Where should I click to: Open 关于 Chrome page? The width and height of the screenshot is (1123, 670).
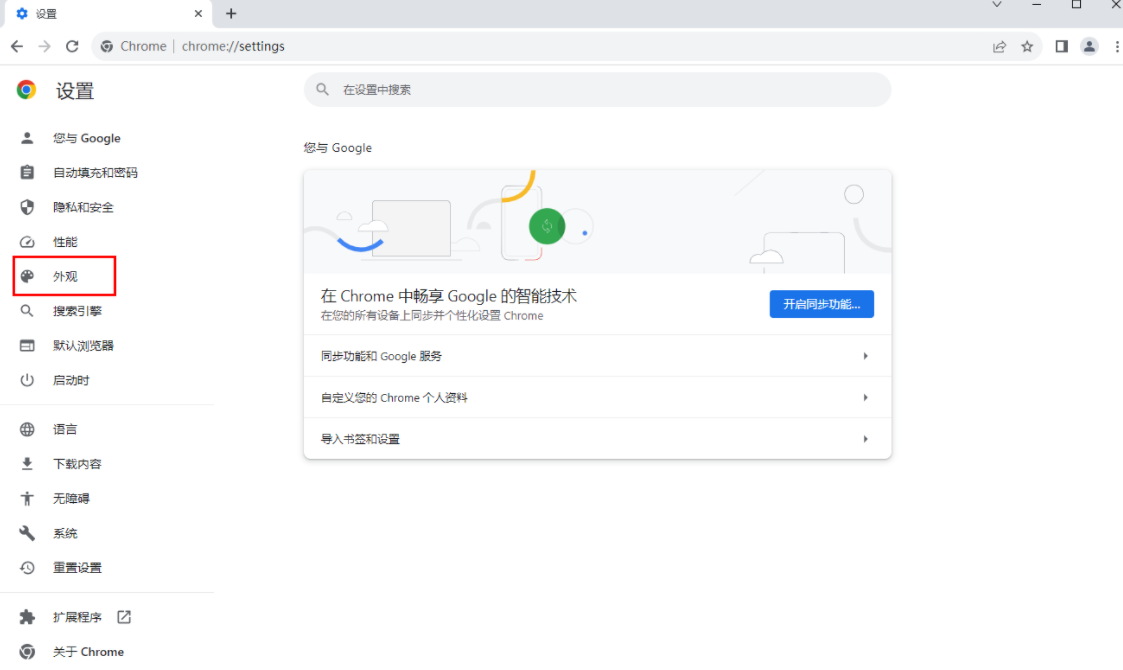point(88,651)
